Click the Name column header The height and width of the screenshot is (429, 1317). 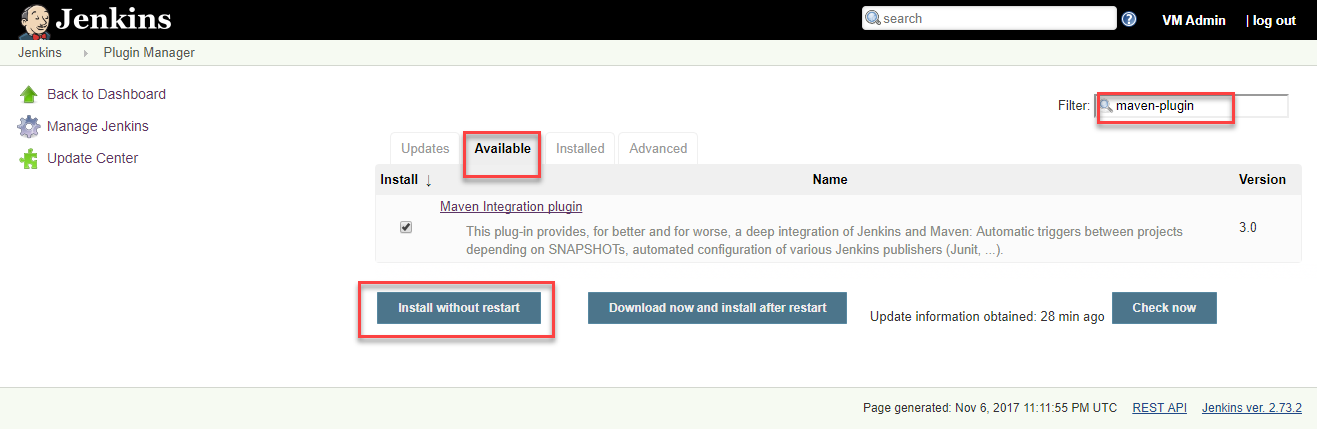(830, 180)
